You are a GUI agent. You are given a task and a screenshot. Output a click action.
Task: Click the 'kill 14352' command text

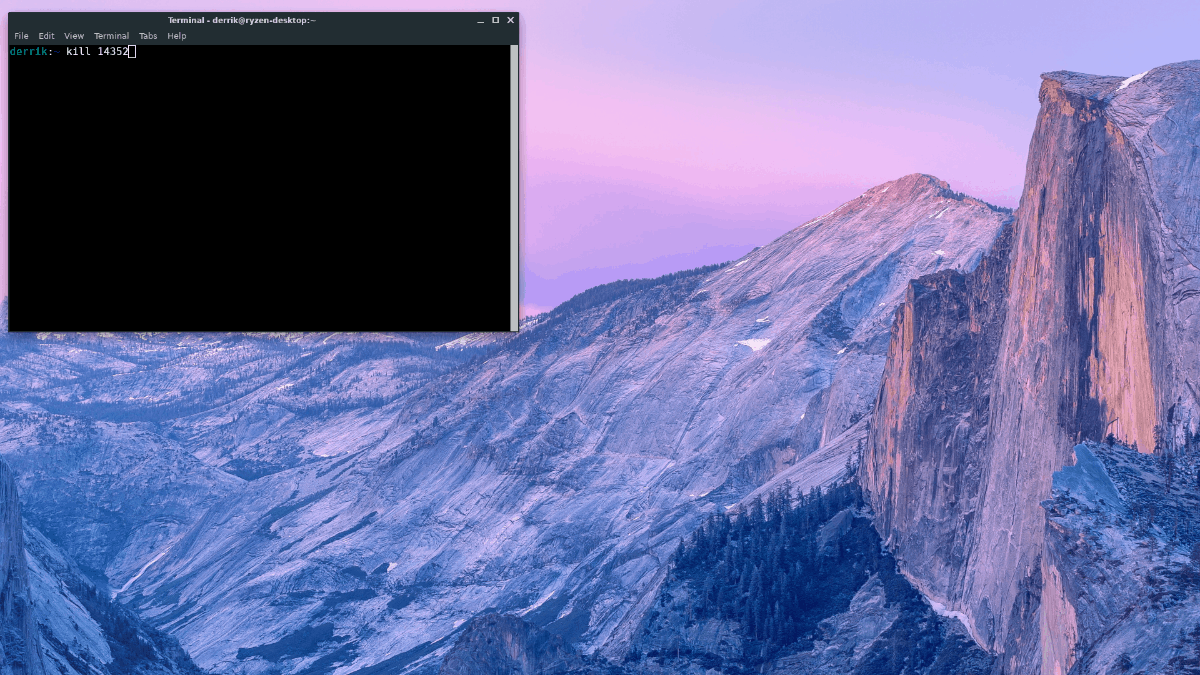click(x=98, y=51)
